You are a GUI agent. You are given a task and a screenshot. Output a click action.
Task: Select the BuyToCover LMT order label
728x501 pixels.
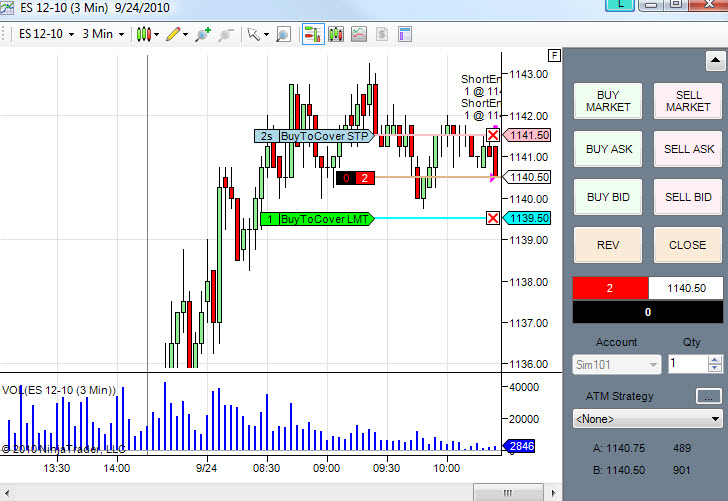pos(318,219)
